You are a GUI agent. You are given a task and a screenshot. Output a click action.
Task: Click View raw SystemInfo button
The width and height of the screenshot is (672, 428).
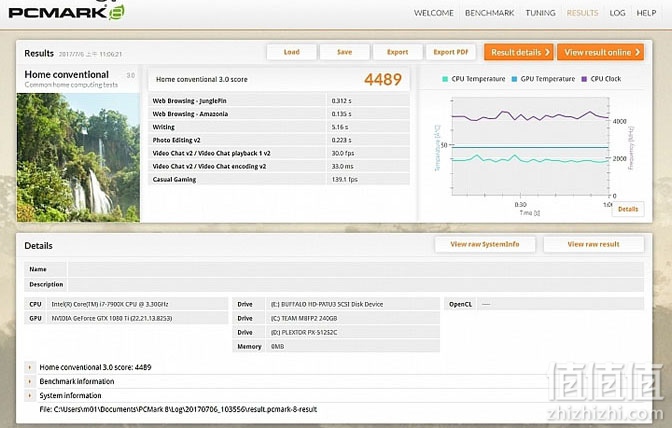tap(485, 244)
